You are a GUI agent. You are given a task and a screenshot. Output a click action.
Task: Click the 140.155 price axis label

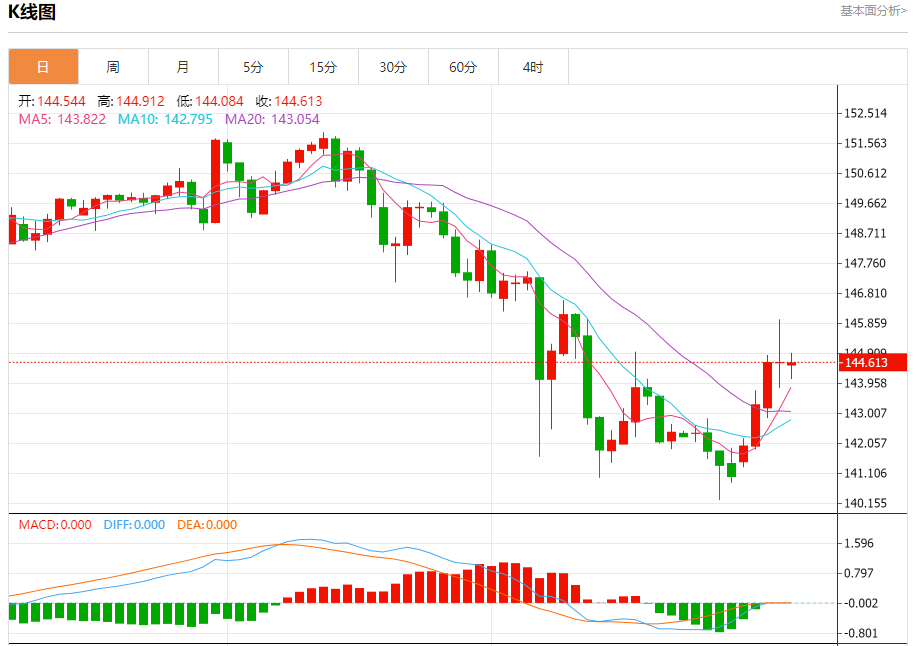pyautogui.click(x=866, y=503)
